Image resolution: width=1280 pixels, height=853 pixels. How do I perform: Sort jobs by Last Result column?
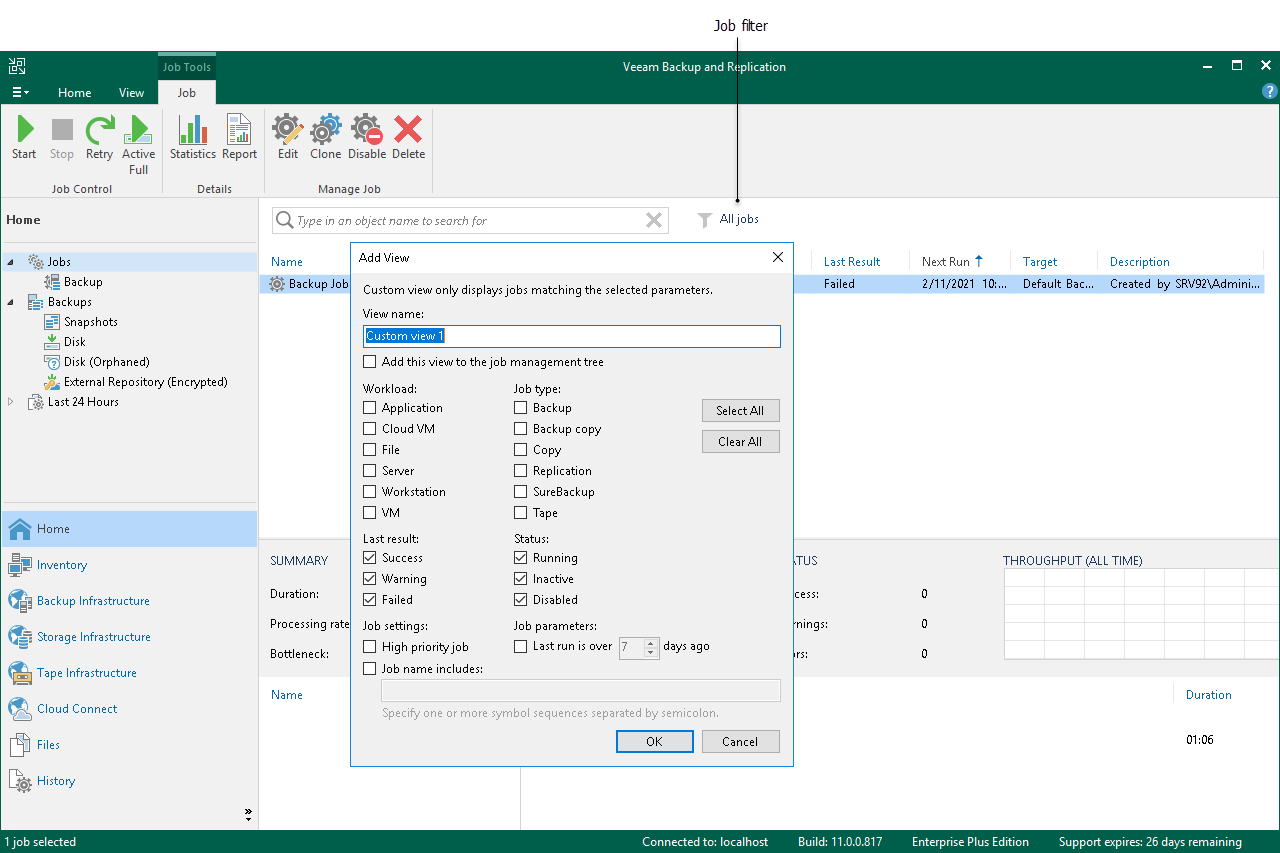(852, 262)
